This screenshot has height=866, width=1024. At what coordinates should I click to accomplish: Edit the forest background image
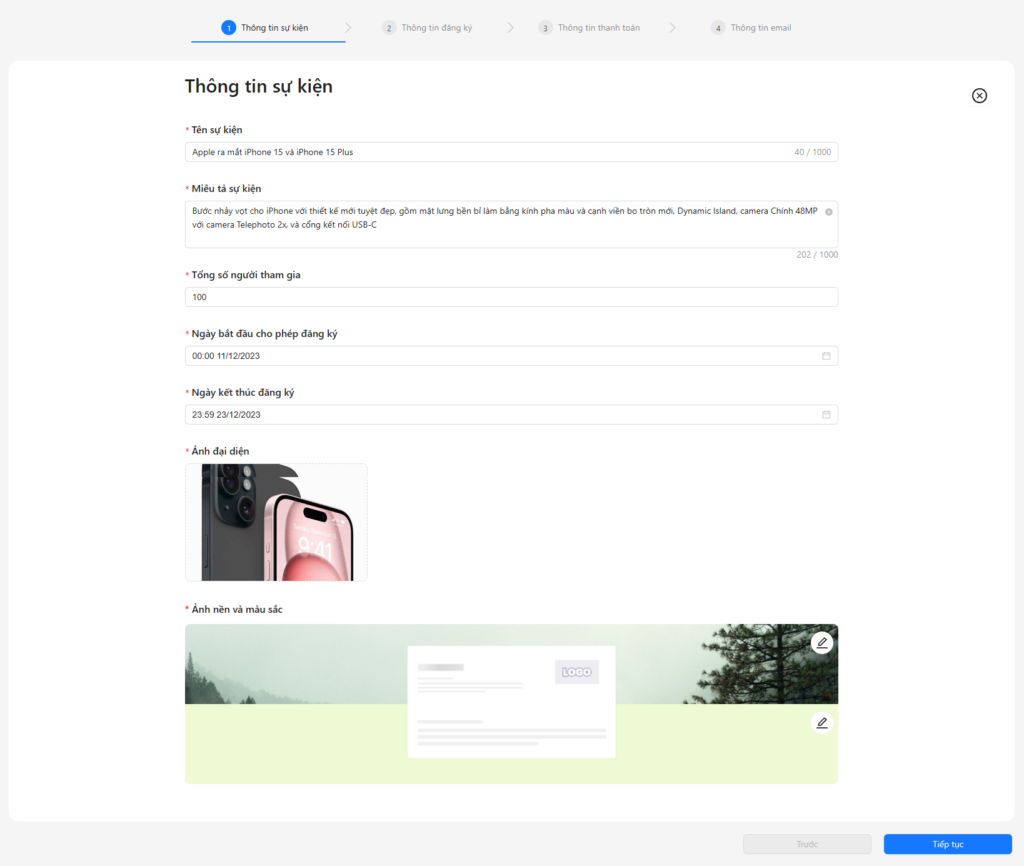coord(822,643)
